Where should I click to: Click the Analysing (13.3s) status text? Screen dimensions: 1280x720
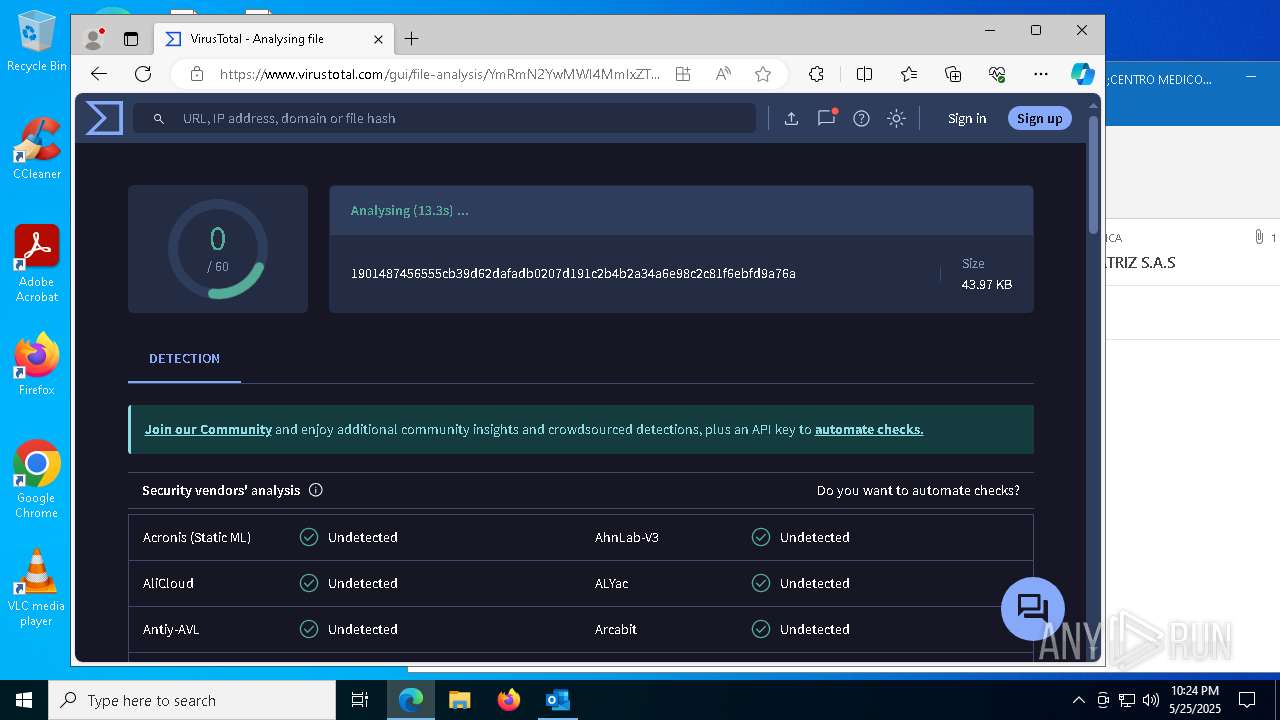pos(409,210)
